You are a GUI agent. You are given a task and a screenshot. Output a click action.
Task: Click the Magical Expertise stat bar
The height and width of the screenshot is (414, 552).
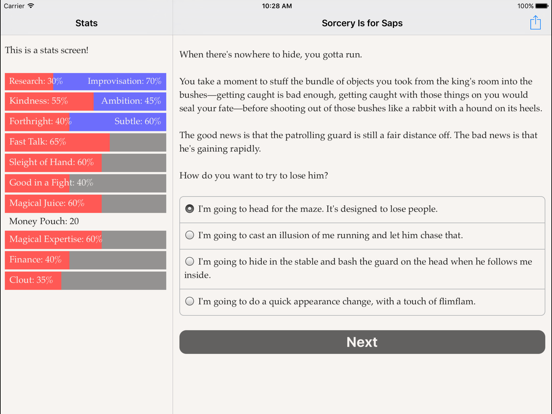(86, 240)
